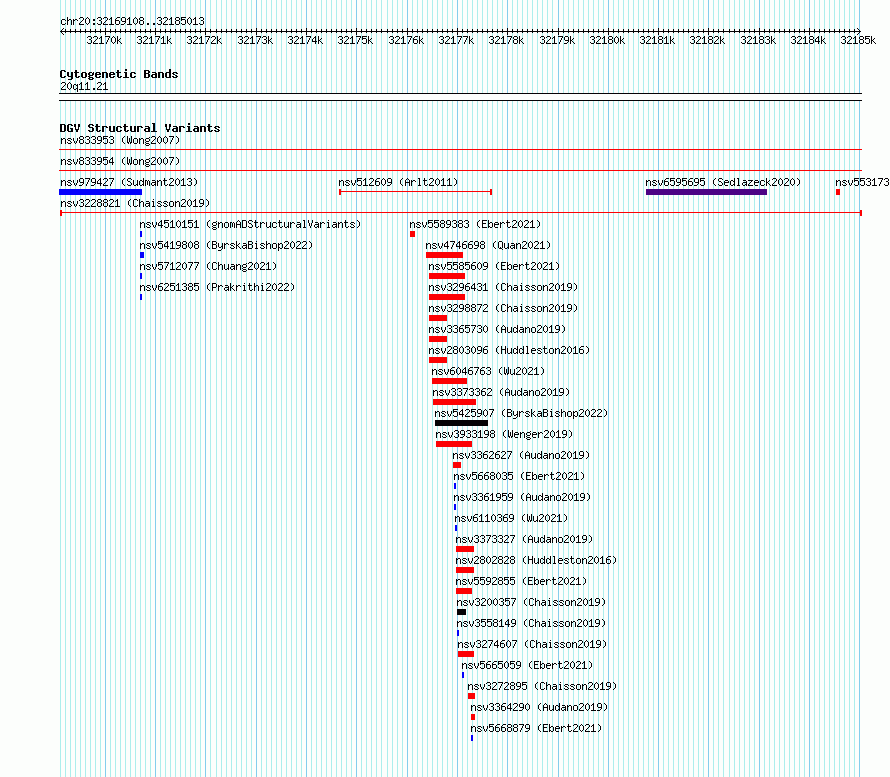Screen dimensions: 890x777
Task: Click the 32170k ruler tick label
Action: [x=104, y=40]
